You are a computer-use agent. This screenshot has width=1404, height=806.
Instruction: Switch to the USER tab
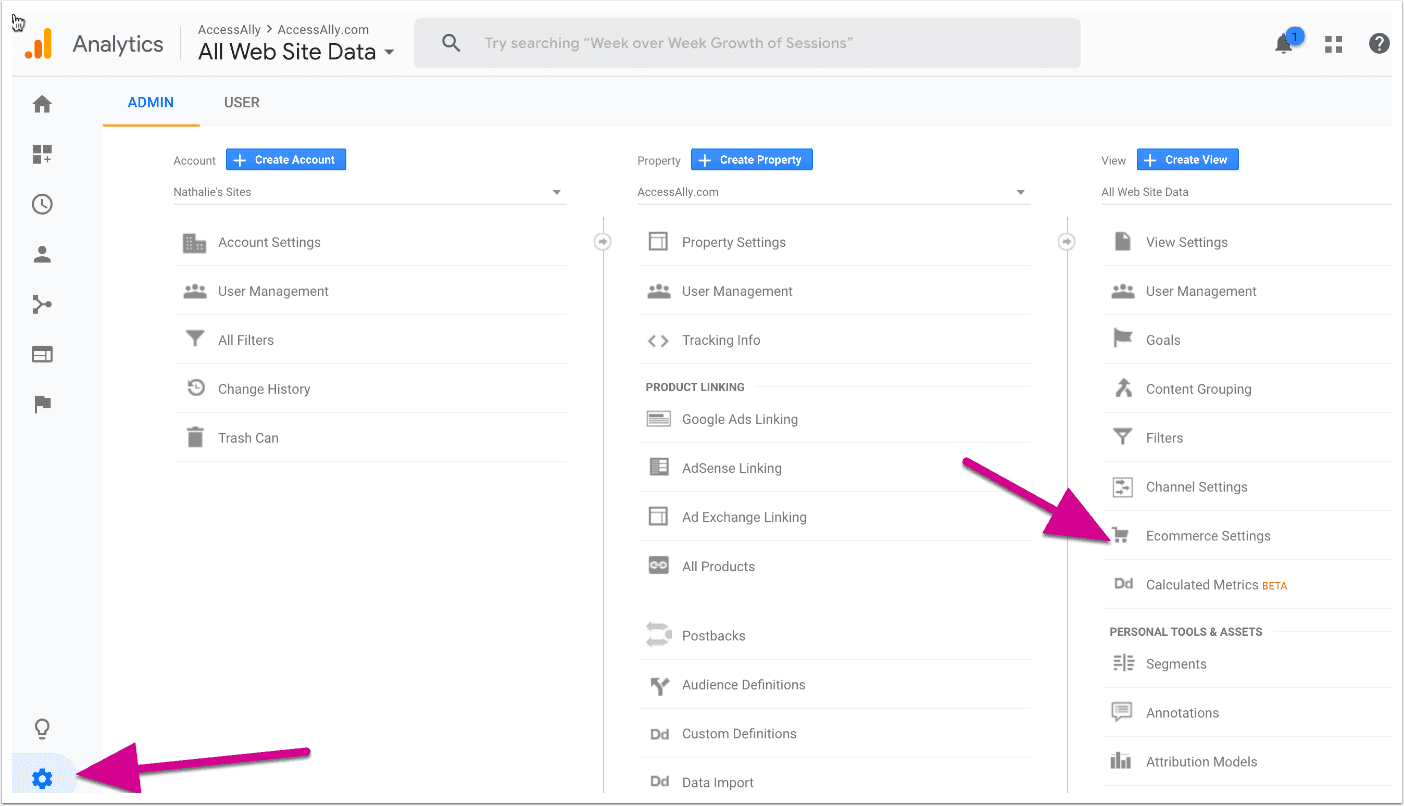click(x=242, y=102)
